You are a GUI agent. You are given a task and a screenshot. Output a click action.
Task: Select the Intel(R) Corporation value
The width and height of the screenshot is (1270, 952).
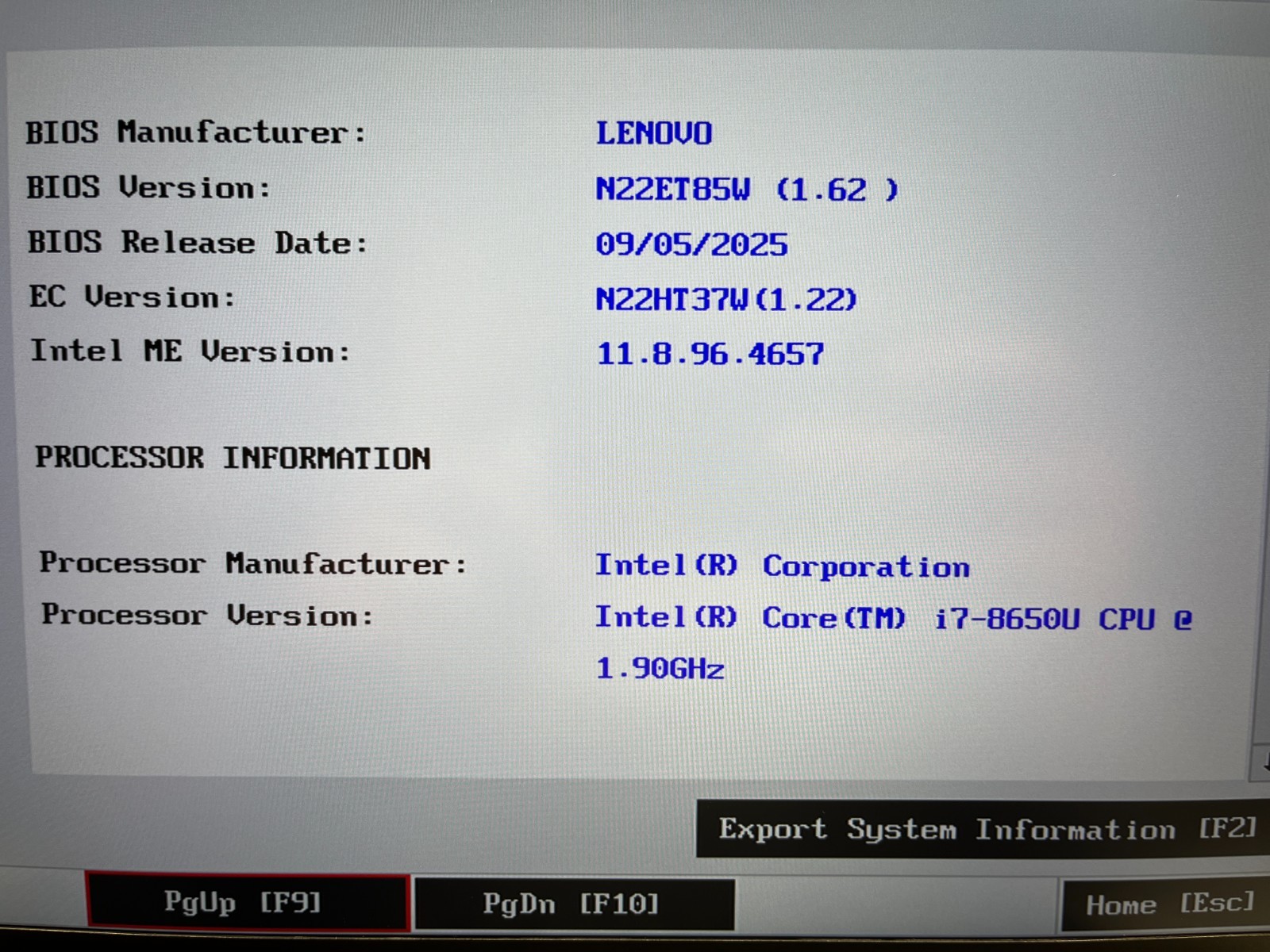pos(783,566)
